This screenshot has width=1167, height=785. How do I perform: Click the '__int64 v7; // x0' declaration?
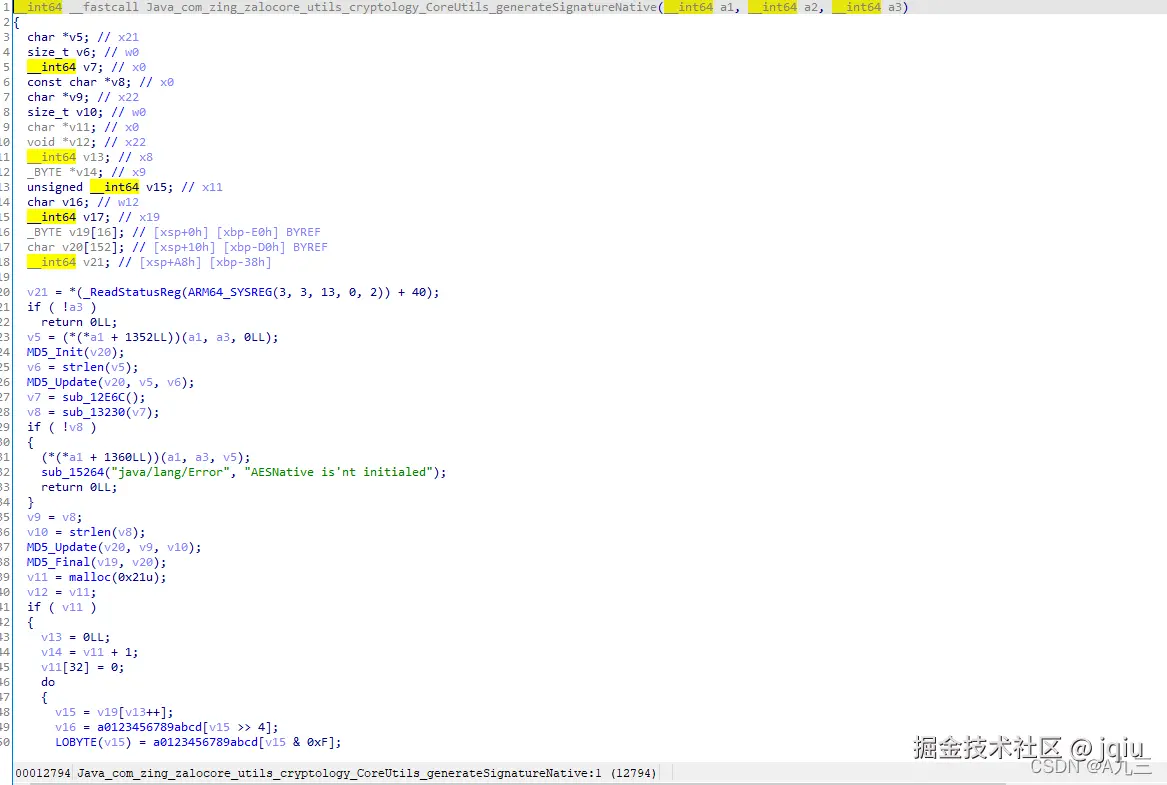[x=86, y=67]
